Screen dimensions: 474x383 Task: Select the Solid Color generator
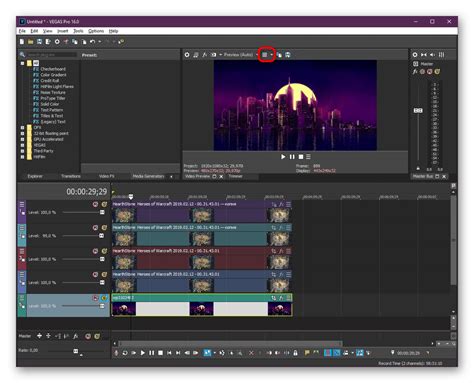[50, 104]
